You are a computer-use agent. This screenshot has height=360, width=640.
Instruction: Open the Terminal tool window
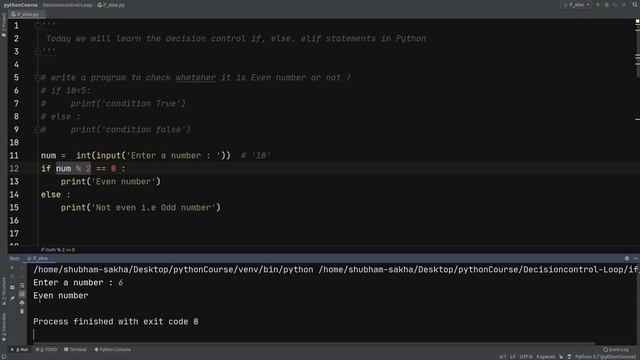76,350
